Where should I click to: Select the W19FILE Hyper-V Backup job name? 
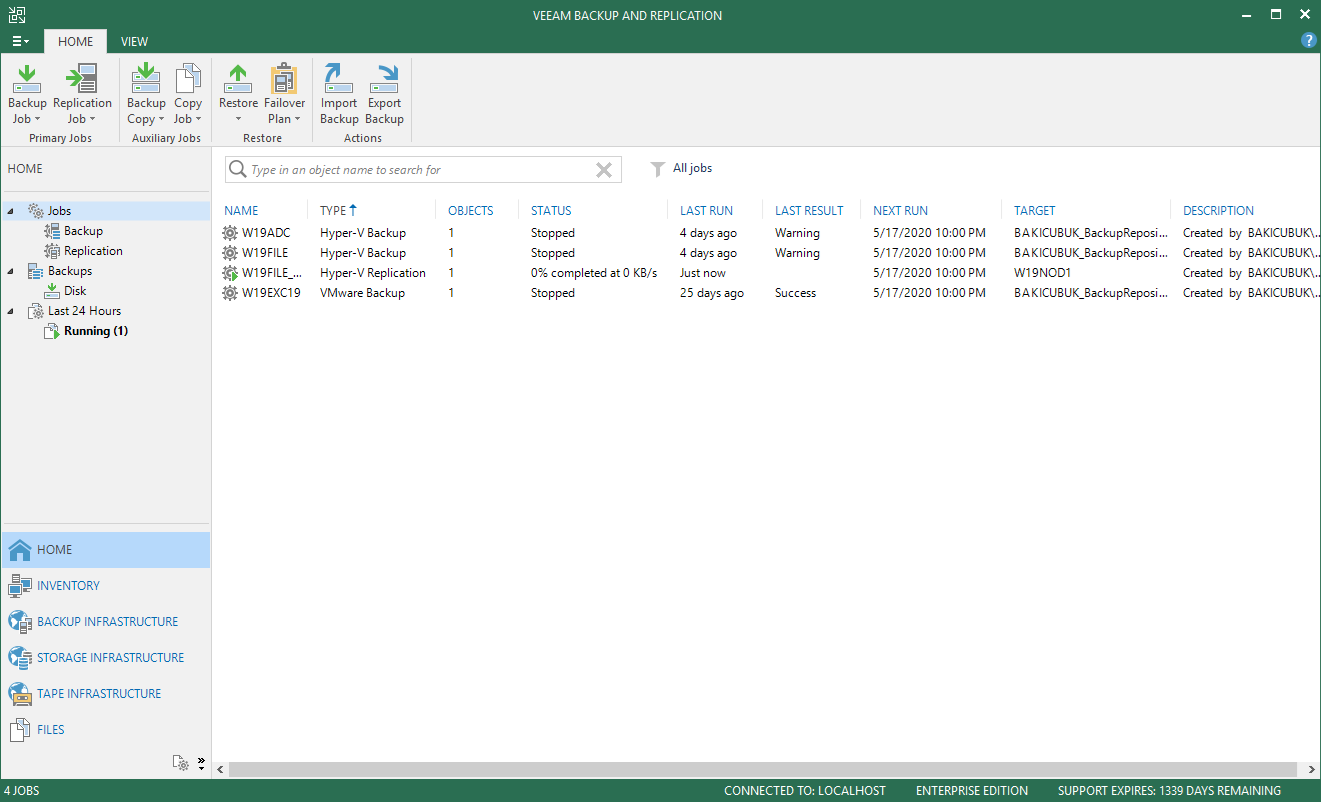coord(265,253)
